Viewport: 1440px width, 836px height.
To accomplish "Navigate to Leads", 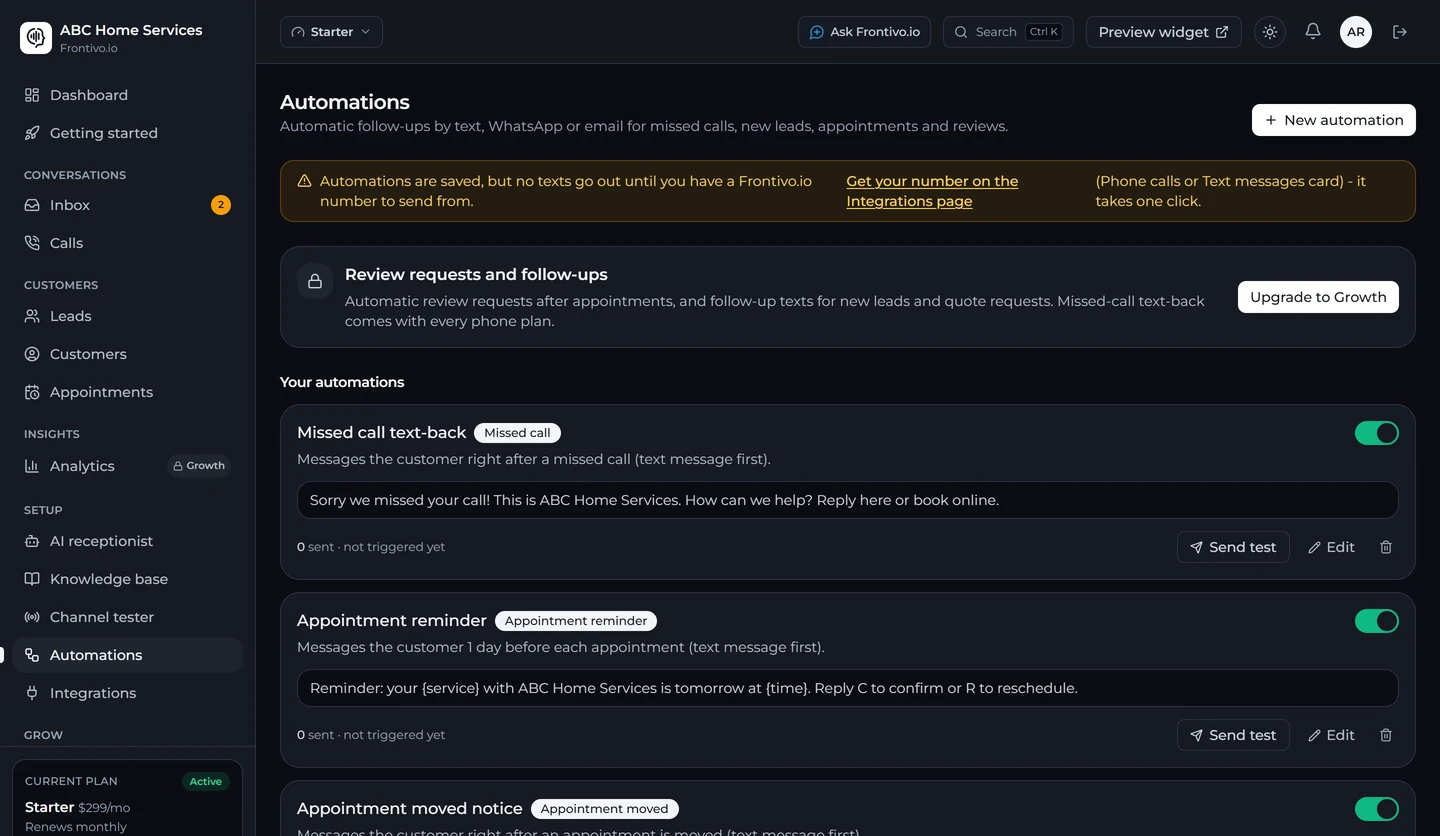I will (x=128, y=316).
